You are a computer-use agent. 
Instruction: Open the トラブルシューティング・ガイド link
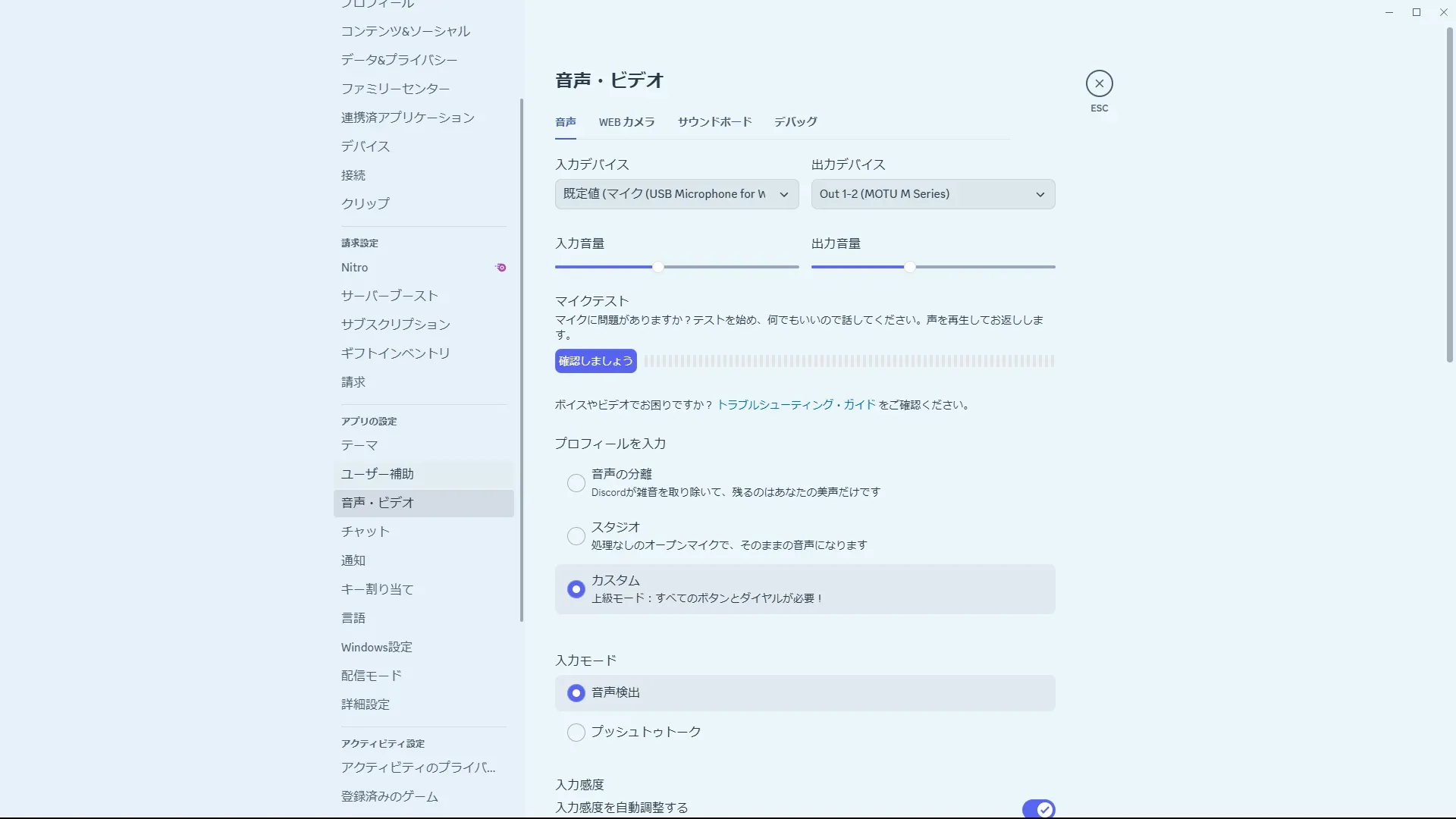coord(795,405)
